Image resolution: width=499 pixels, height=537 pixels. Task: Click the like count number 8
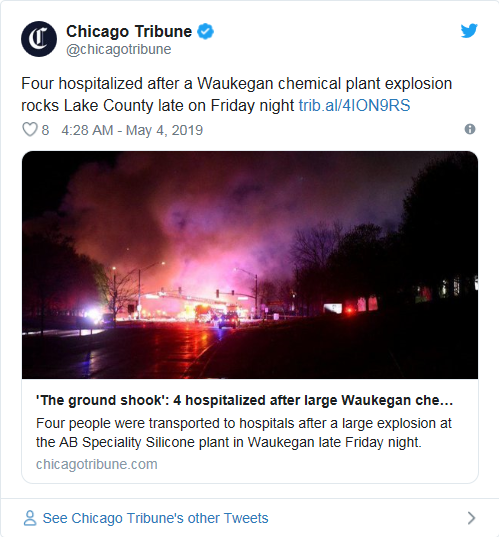45,130
